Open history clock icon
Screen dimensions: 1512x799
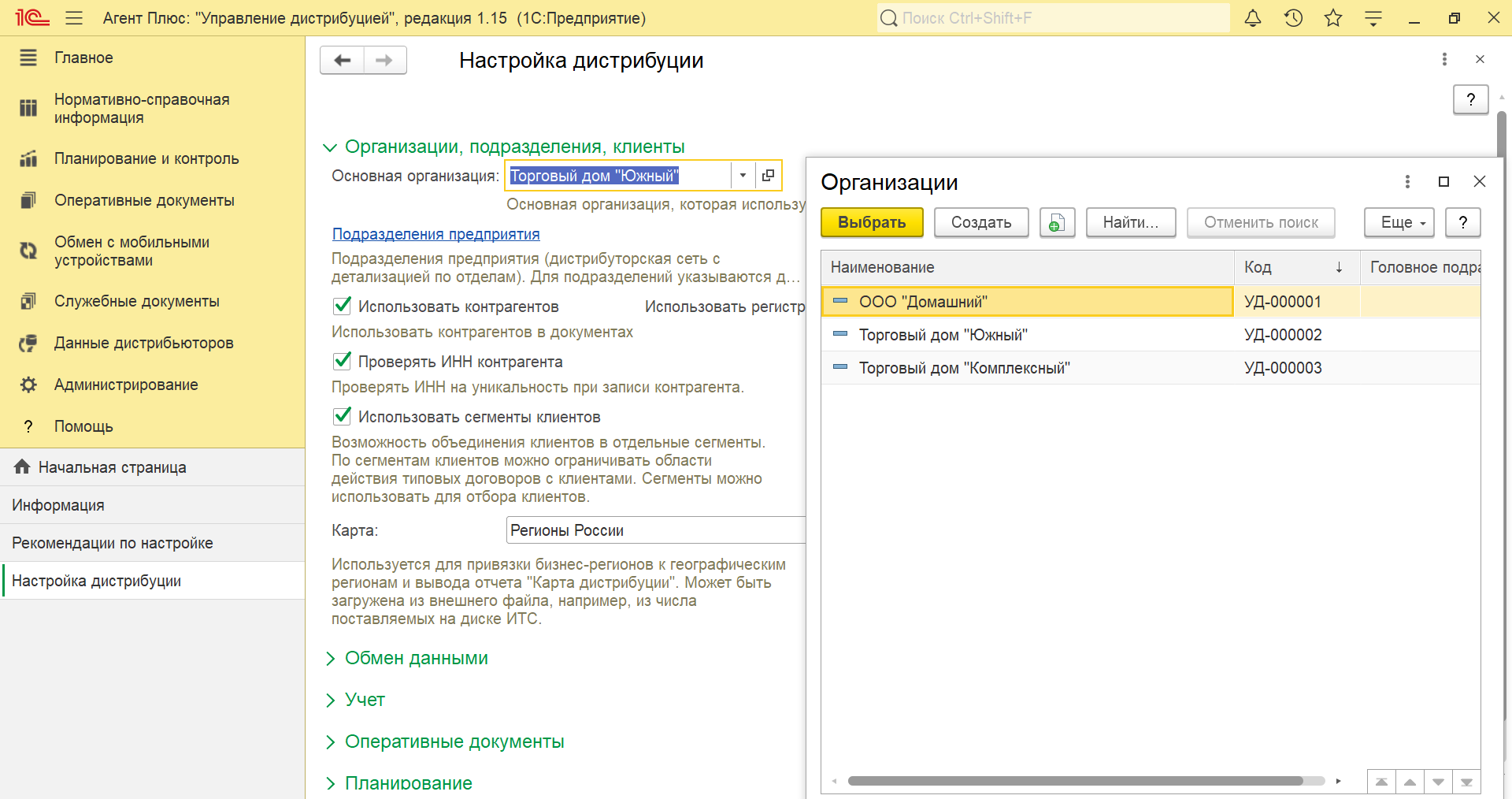tap(1293, 18)
